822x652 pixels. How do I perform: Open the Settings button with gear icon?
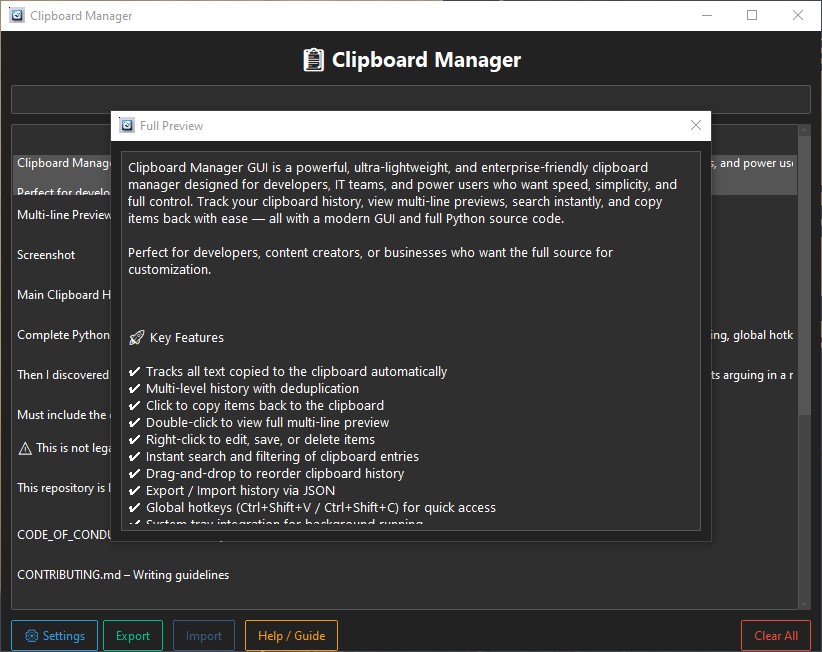coord(55,635)
